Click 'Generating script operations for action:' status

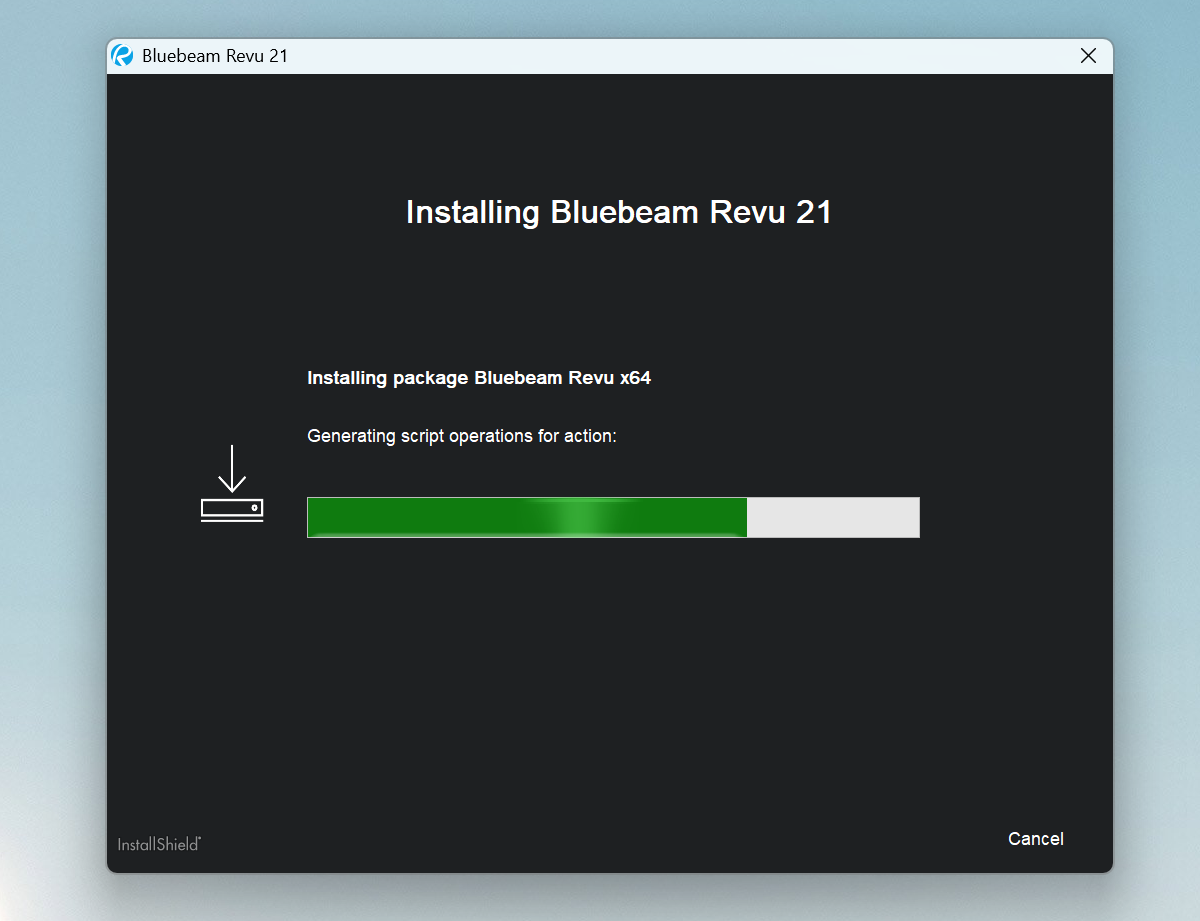coord(462,436)
